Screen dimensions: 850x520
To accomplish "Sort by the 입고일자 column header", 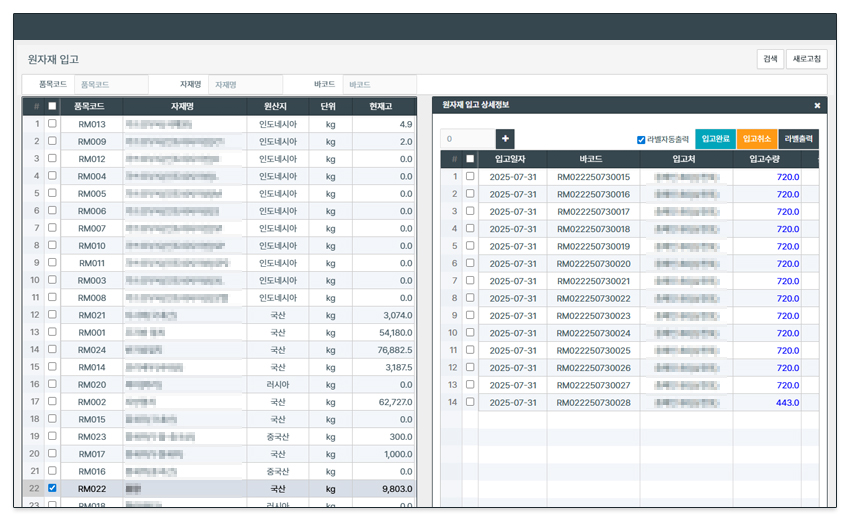I will (513, 159).
